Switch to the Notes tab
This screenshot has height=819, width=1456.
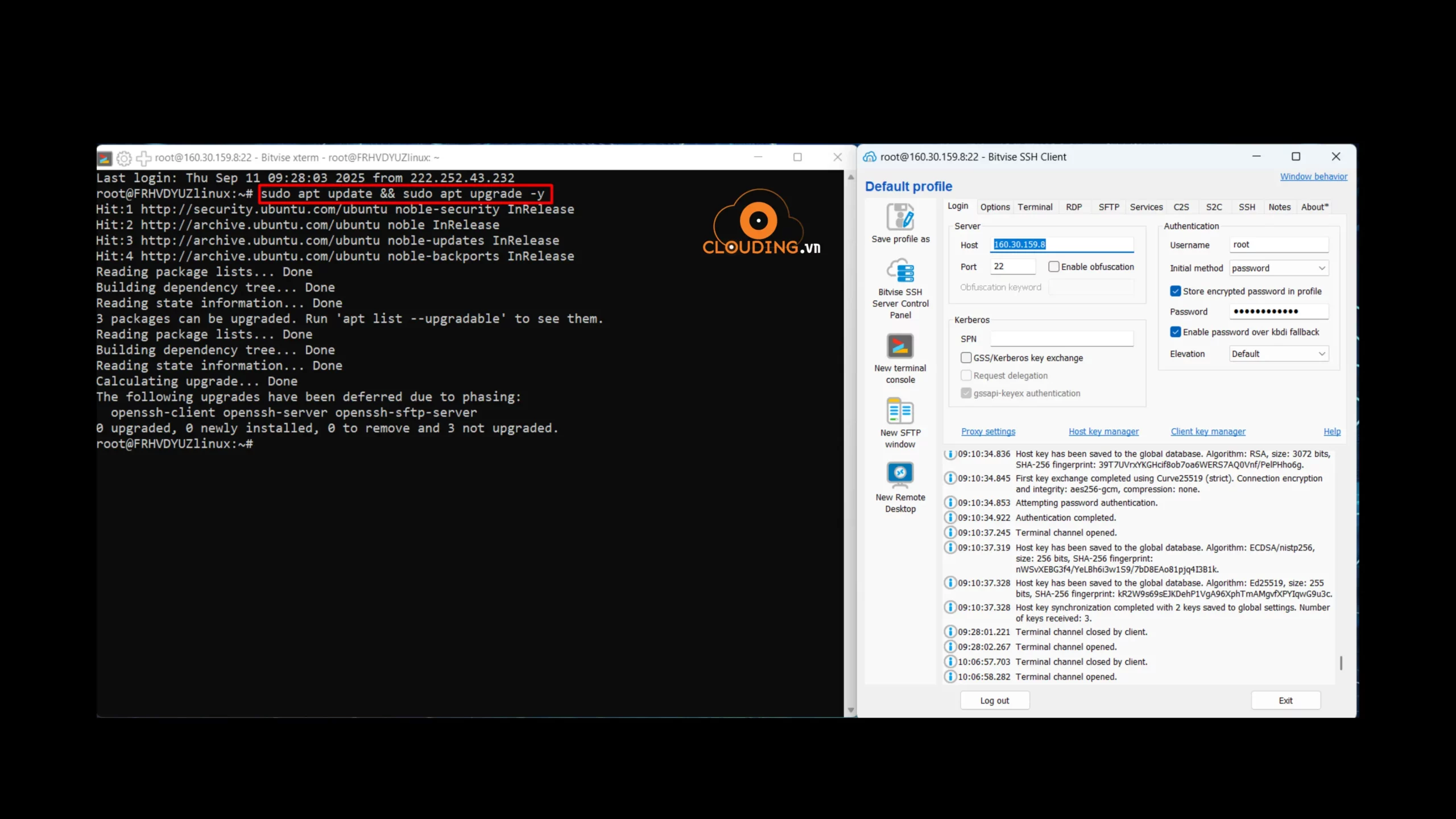tap(1280, 207)
